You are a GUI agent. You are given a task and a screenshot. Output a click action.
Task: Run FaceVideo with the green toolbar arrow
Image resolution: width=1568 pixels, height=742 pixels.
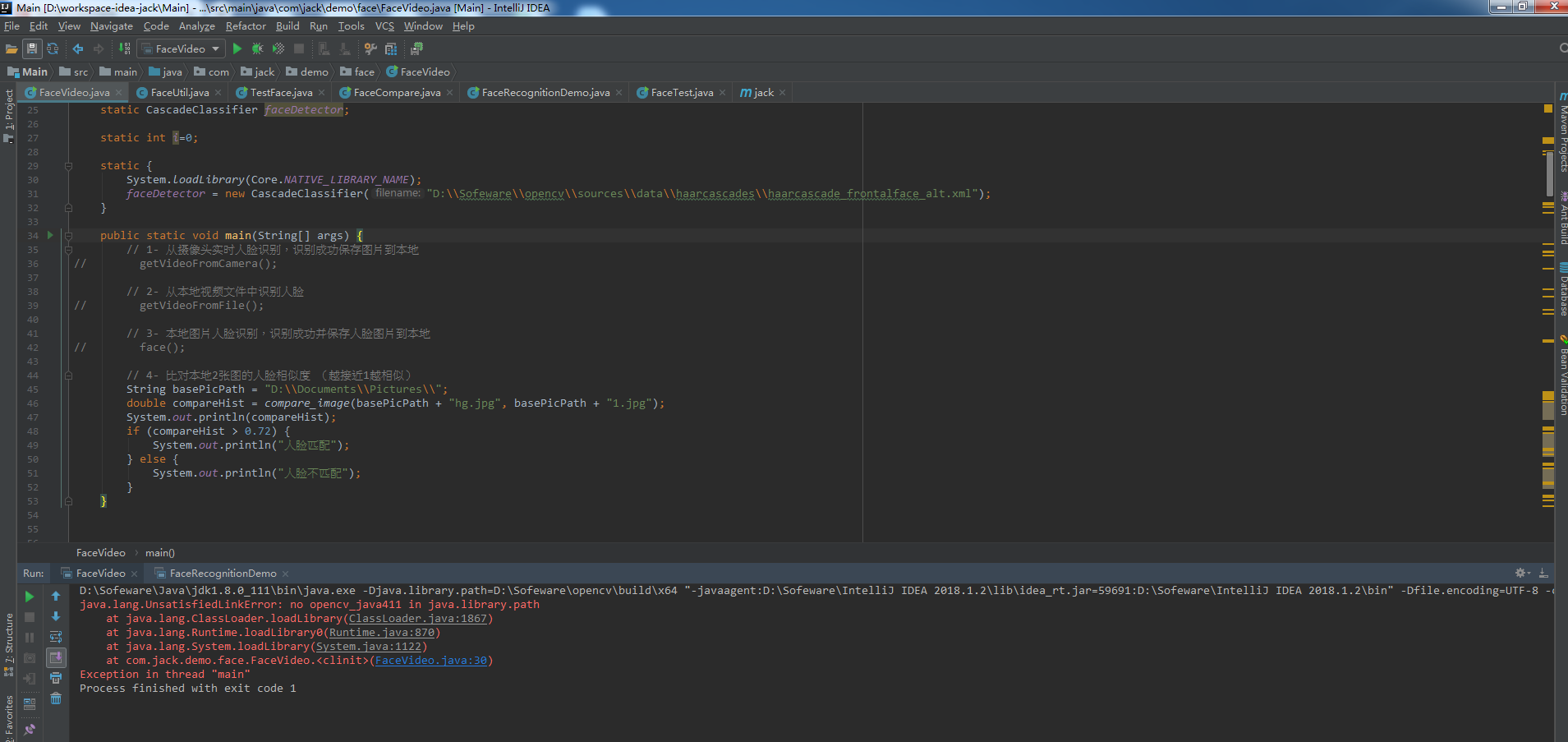[x=237, y=49]
